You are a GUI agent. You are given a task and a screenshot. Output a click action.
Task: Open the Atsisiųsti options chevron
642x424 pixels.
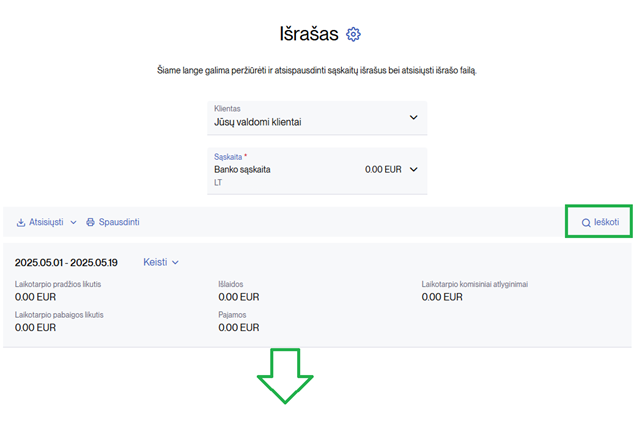73,223
